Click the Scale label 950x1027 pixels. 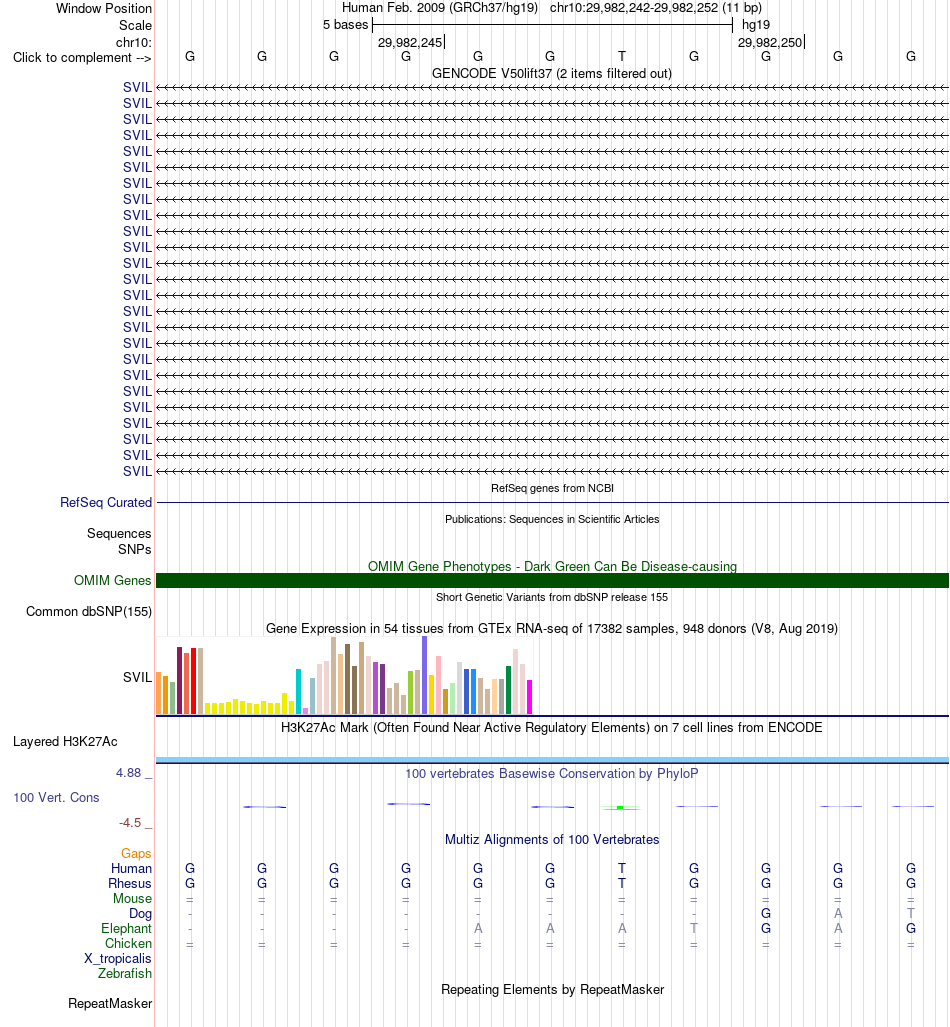[x=135, y=26]
